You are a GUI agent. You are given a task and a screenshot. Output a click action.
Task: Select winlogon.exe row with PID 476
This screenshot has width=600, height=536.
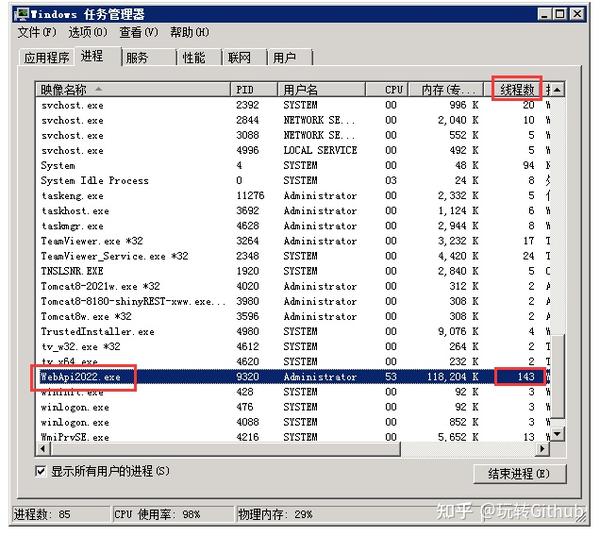(x=292, y=407)
